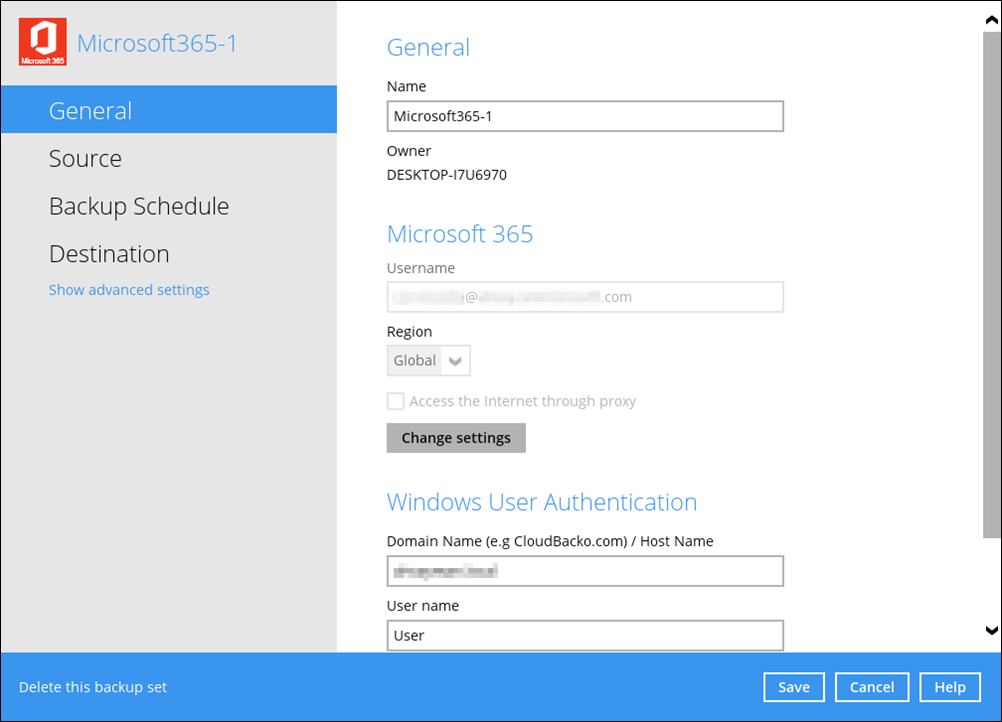Open the Source section
Image resolution: width=1002 pixels, height=722 pixels.
(85, 158)
